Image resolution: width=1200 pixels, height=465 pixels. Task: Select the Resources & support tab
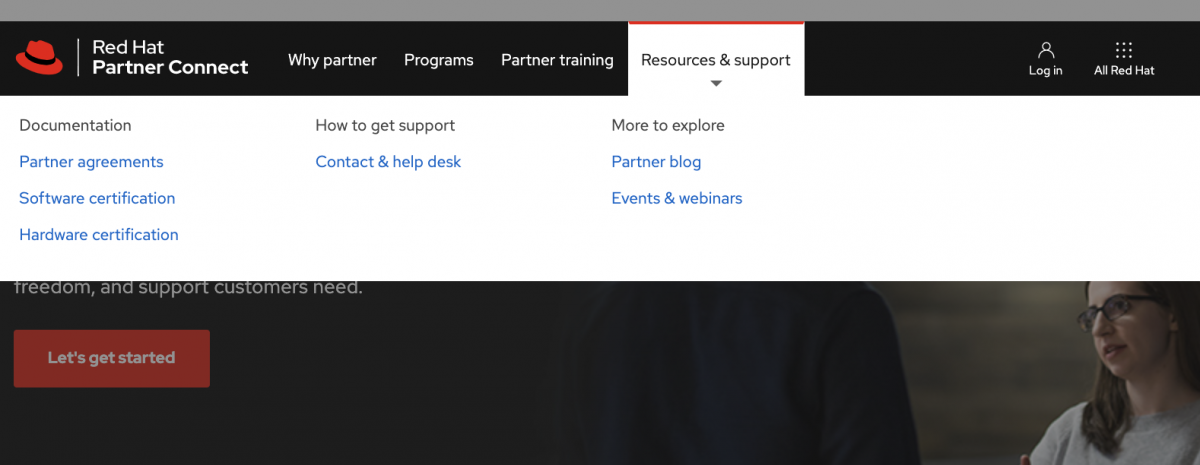click(x=716, y=60)
